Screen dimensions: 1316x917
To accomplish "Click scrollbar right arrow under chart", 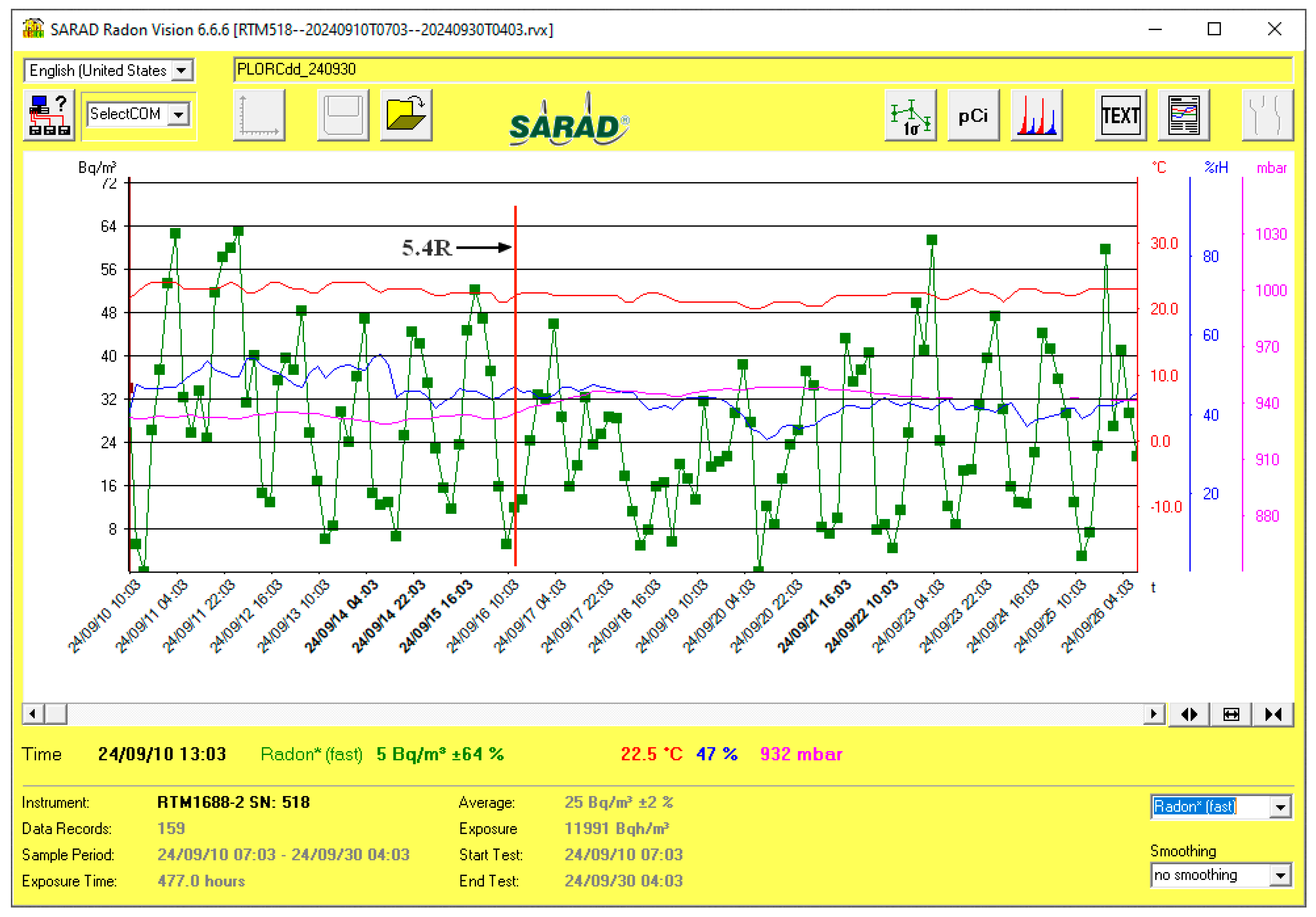I will coord(1154,714).
